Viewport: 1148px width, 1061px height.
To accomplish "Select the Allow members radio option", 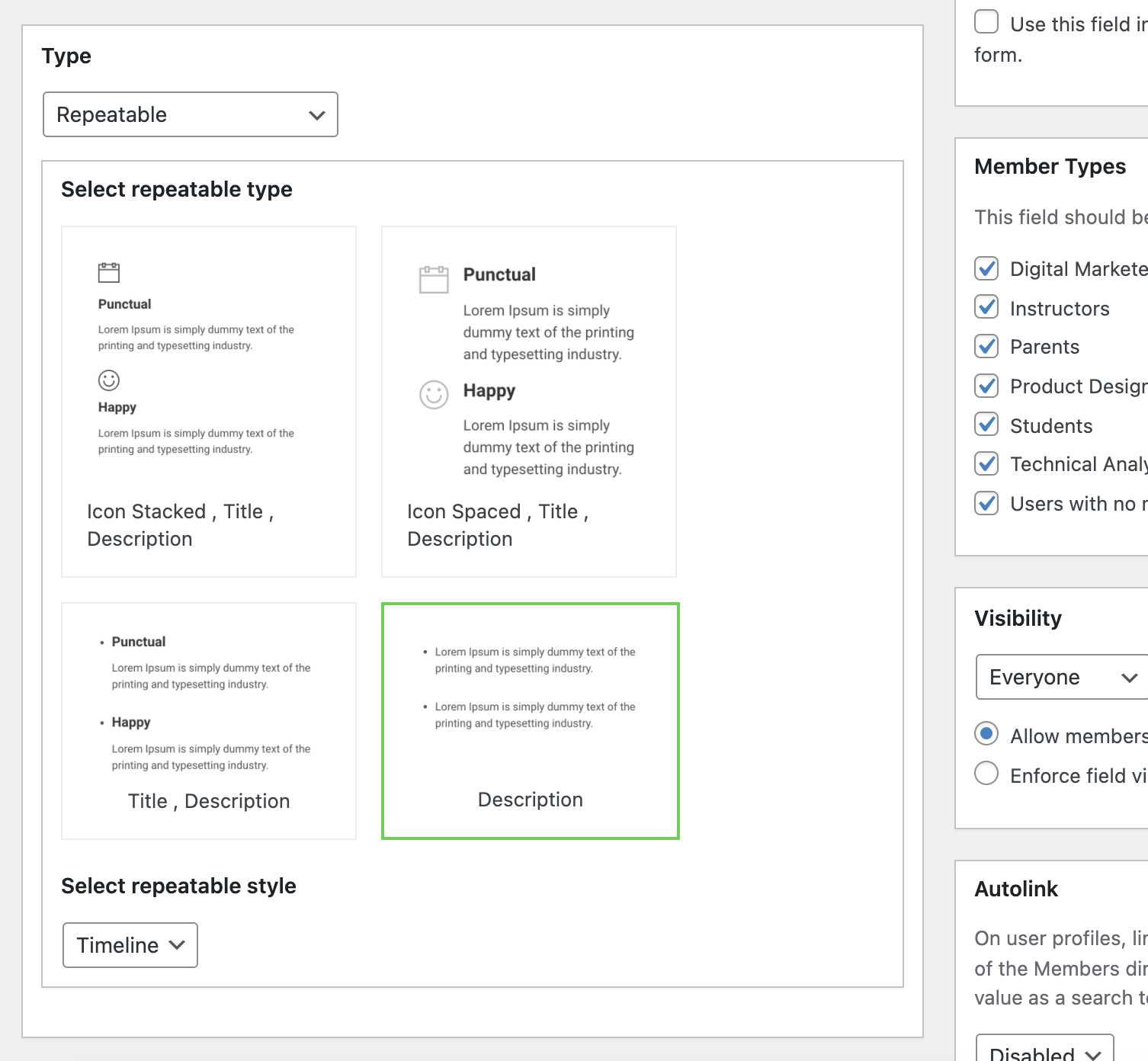I will 986,734.
